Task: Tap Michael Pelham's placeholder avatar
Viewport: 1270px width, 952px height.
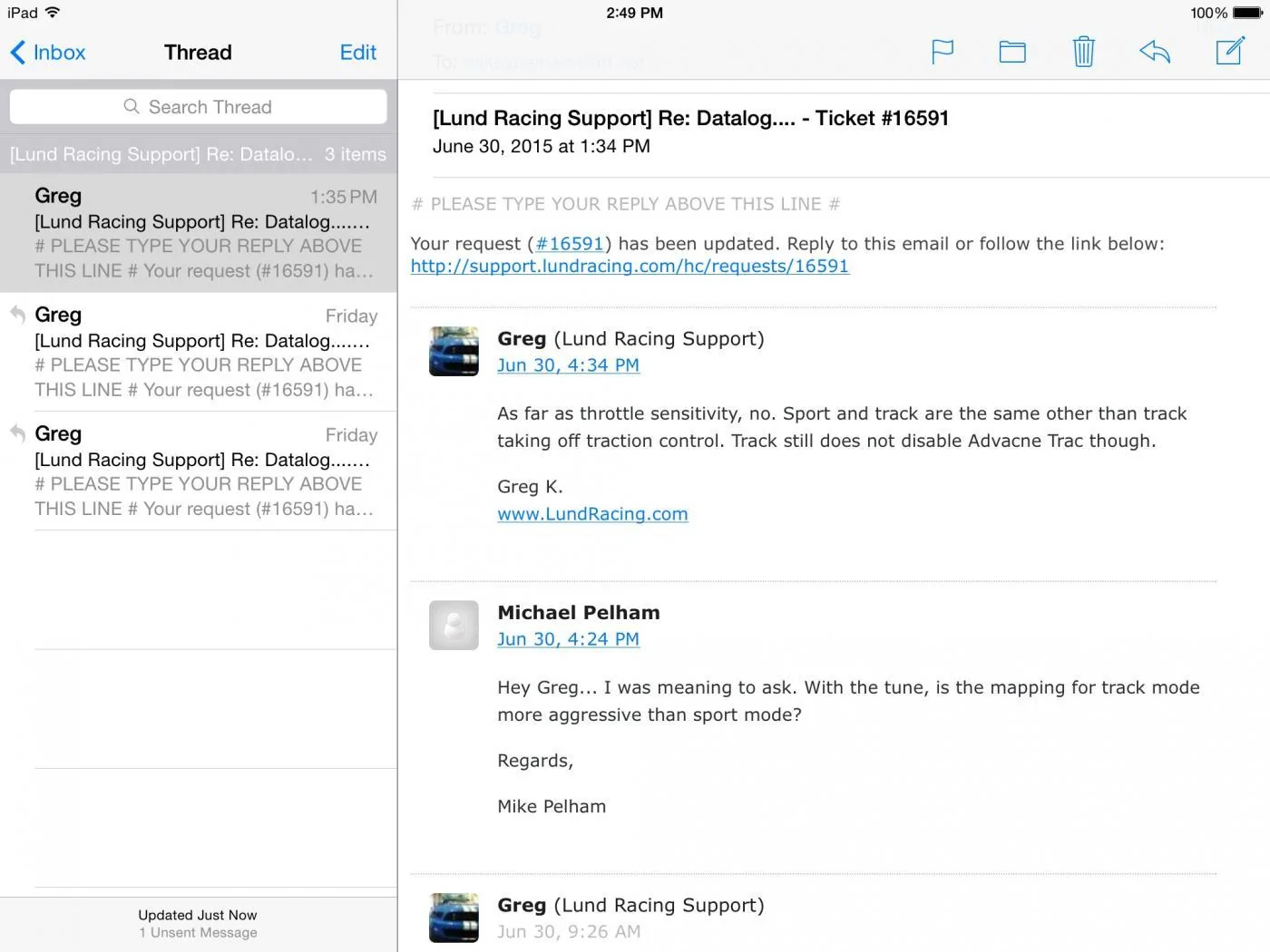Action: [454, 625]
